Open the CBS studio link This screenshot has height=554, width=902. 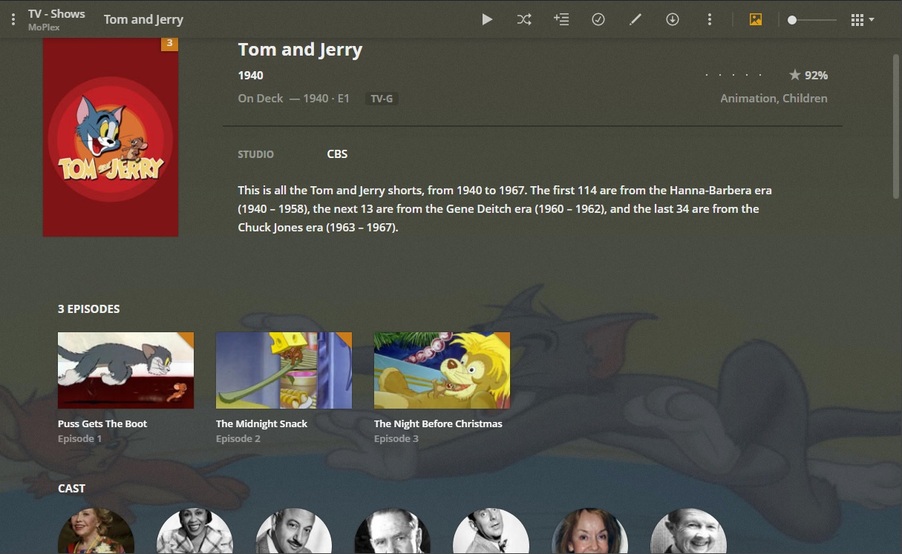coord(337,154)
